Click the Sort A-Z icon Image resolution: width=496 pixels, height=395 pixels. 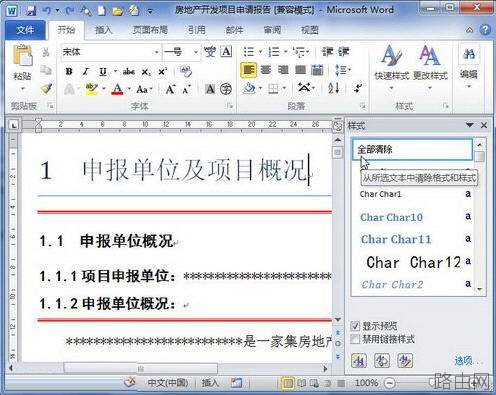(334, 88)
